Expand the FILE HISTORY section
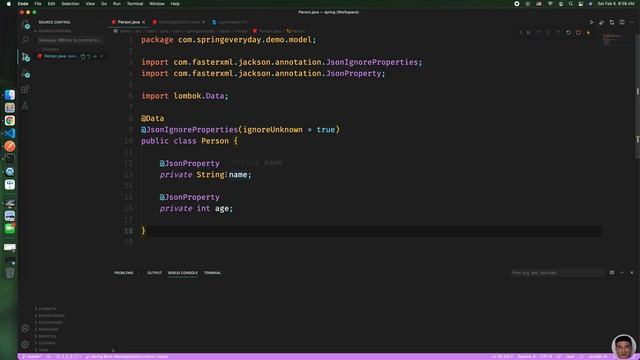640x360 pixels. (49, 323)
